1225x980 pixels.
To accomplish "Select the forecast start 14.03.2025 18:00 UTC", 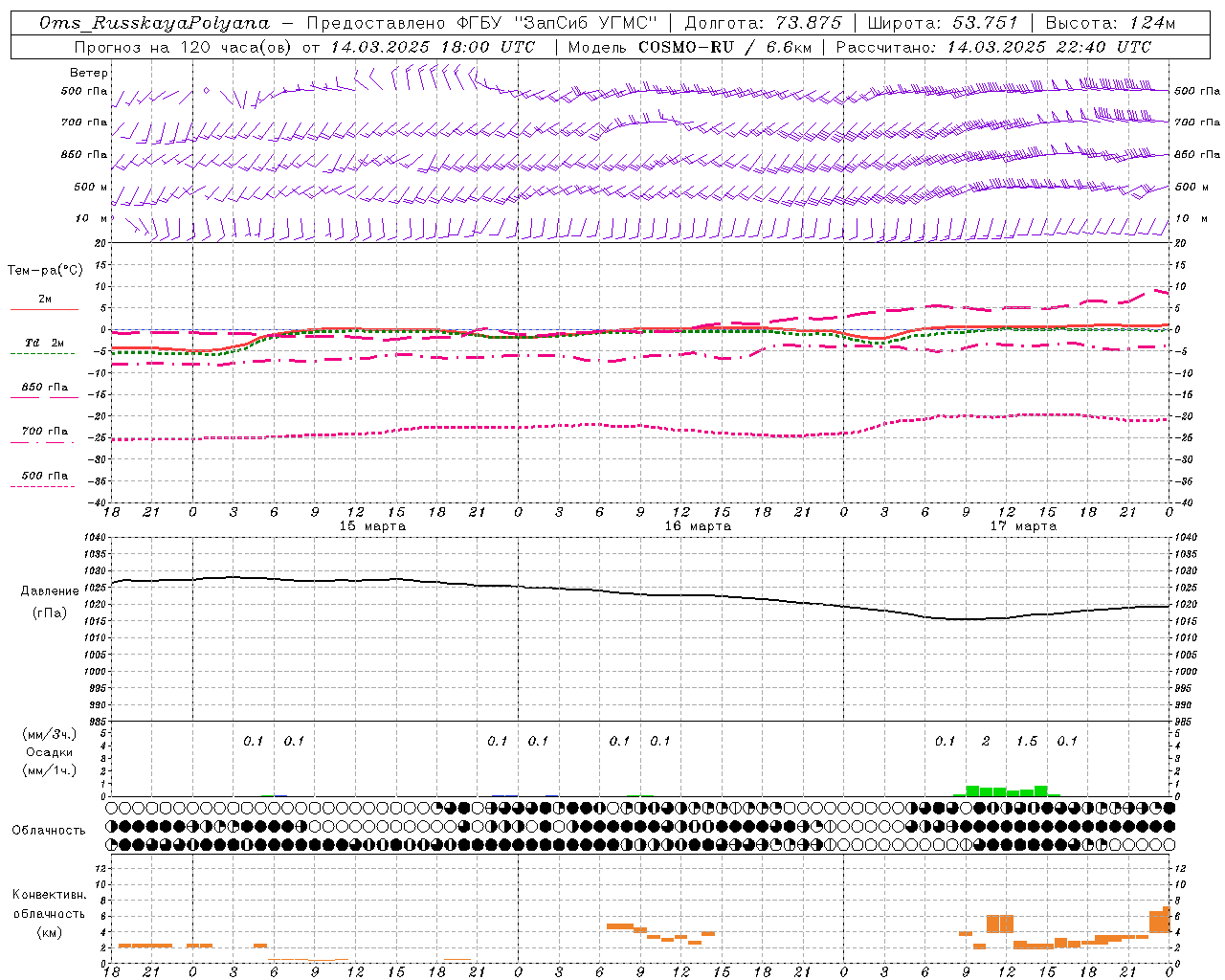I will pyautogui.click(x=433, y=47).
